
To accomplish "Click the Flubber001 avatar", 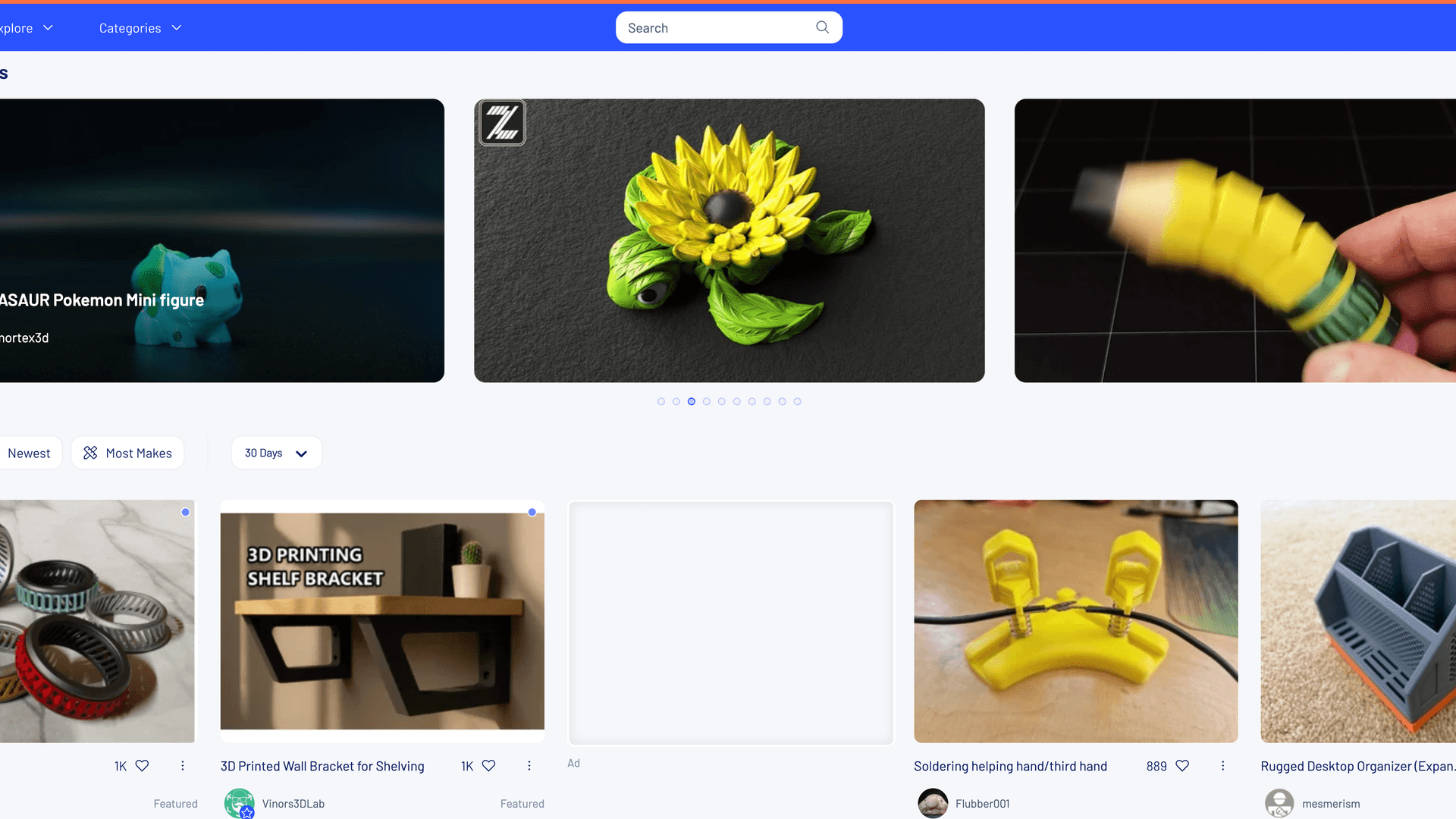I will [x=933, y=803].
